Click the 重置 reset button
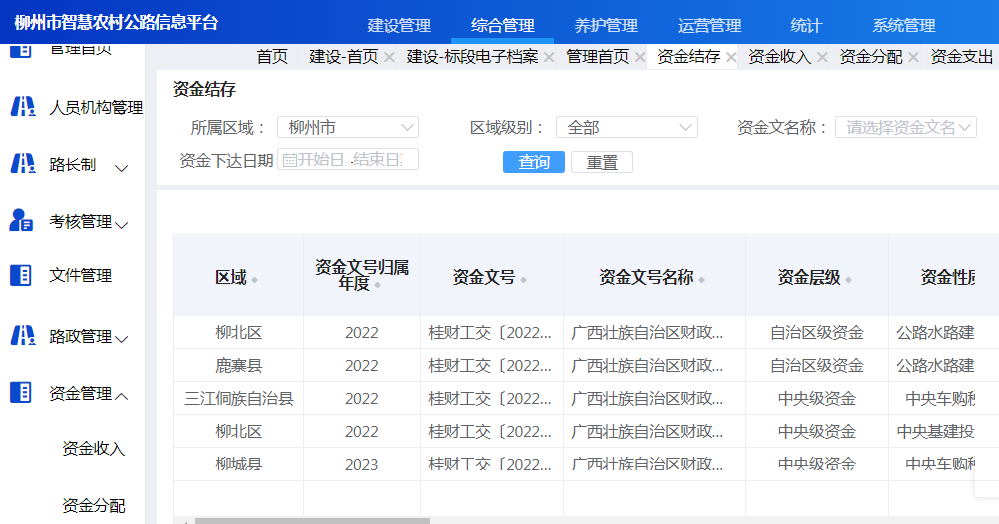 click(602, 162)
